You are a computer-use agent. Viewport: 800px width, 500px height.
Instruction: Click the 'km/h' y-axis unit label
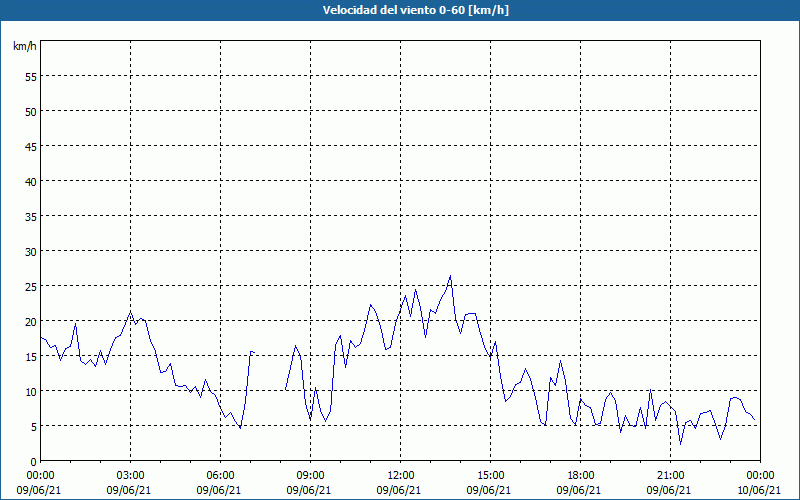(25, 46)
